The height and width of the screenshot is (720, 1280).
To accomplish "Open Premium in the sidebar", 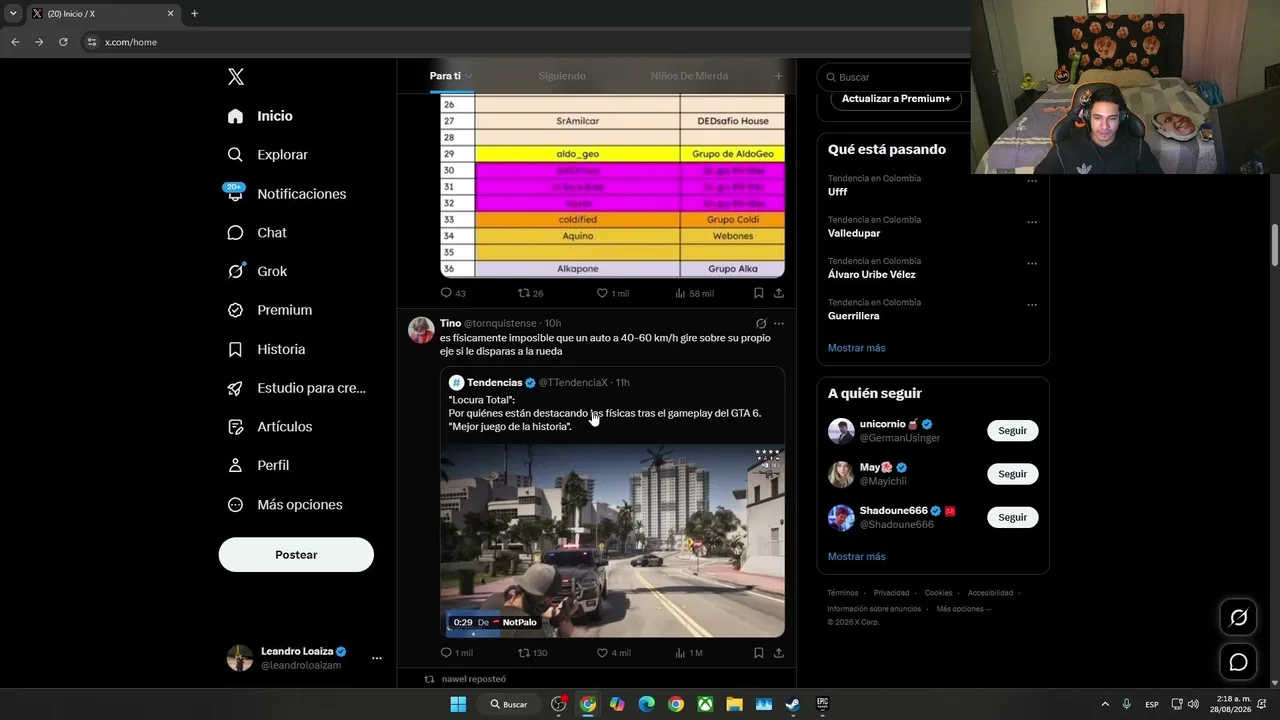I will click(x=270, y=310).
